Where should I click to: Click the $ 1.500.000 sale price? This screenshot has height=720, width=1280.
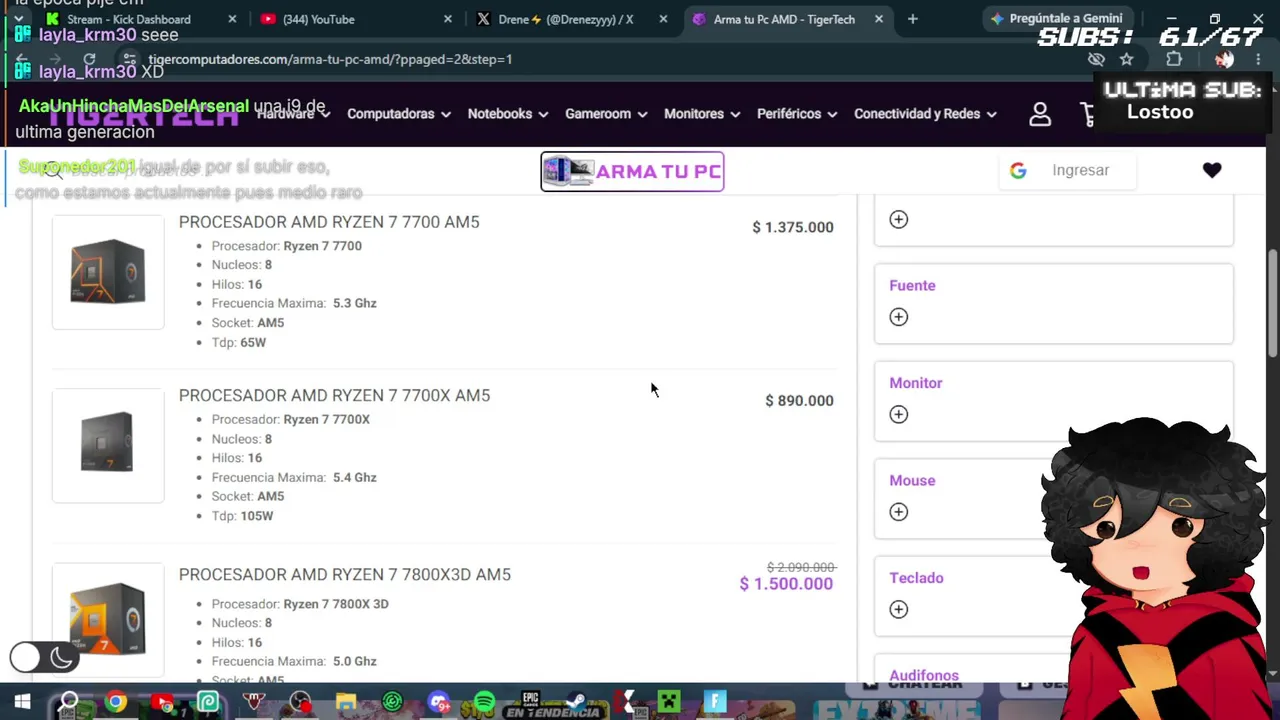click(x=786, y=584)
